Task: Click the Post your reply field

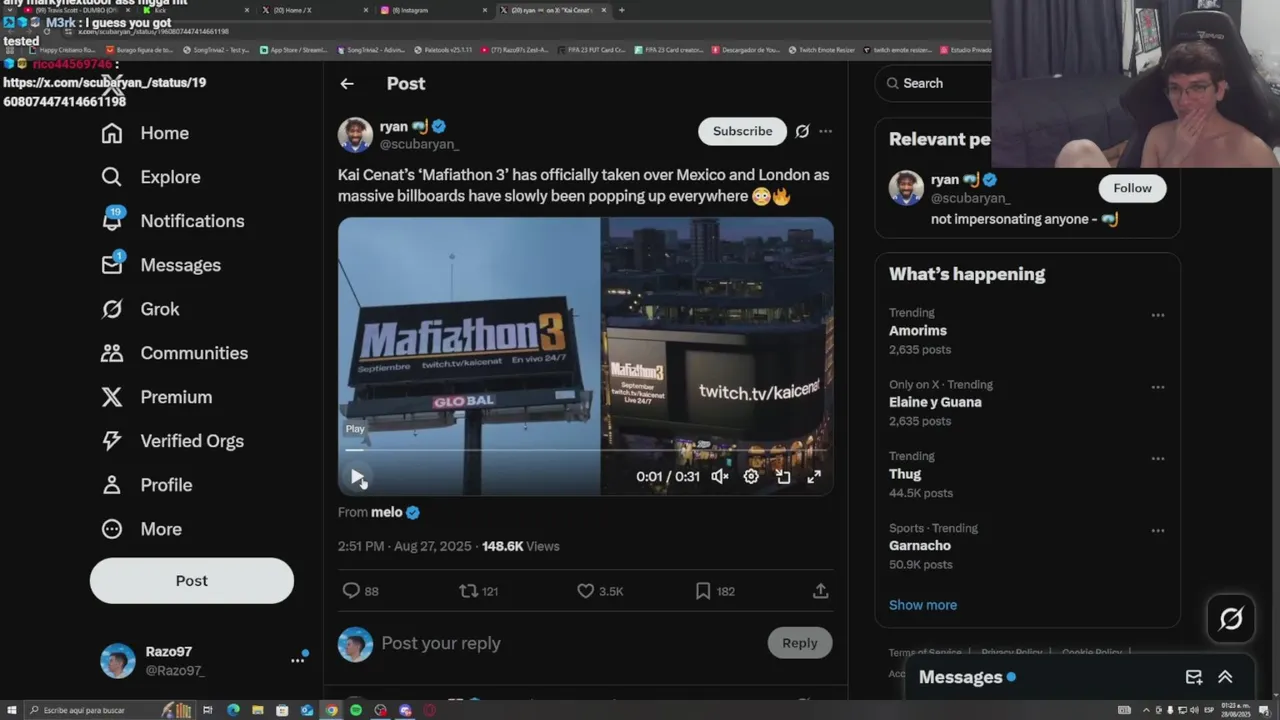Action: click(x=568, y=643)
